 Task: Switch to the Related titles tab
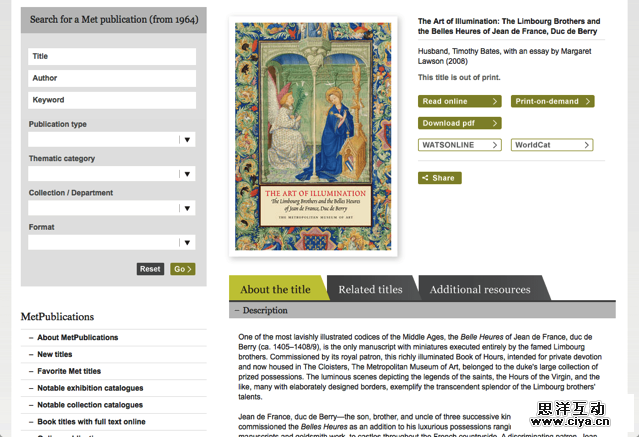tap(370, 289)
